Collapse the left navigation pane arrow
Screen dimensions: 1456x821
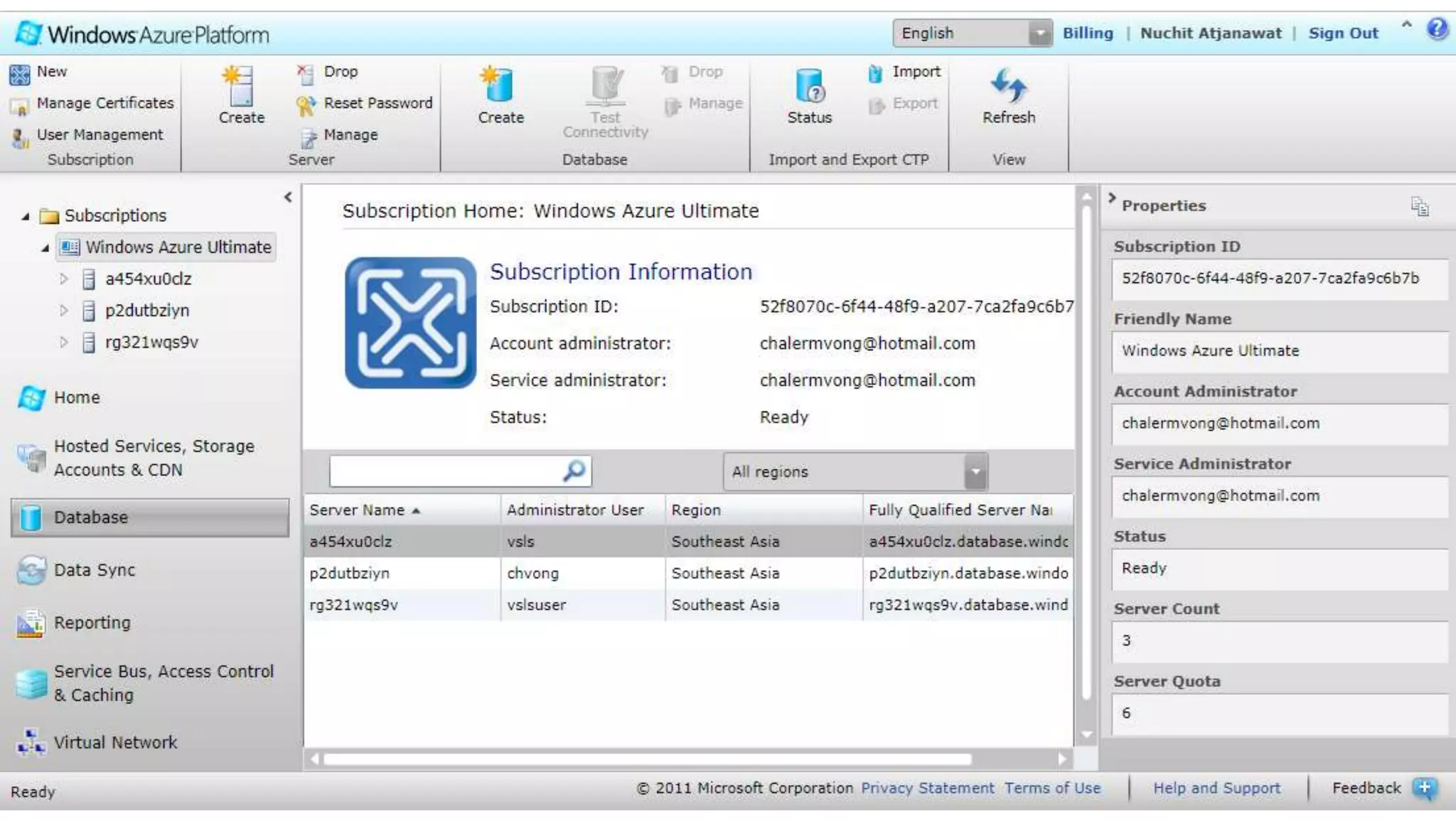click(288, 198)
